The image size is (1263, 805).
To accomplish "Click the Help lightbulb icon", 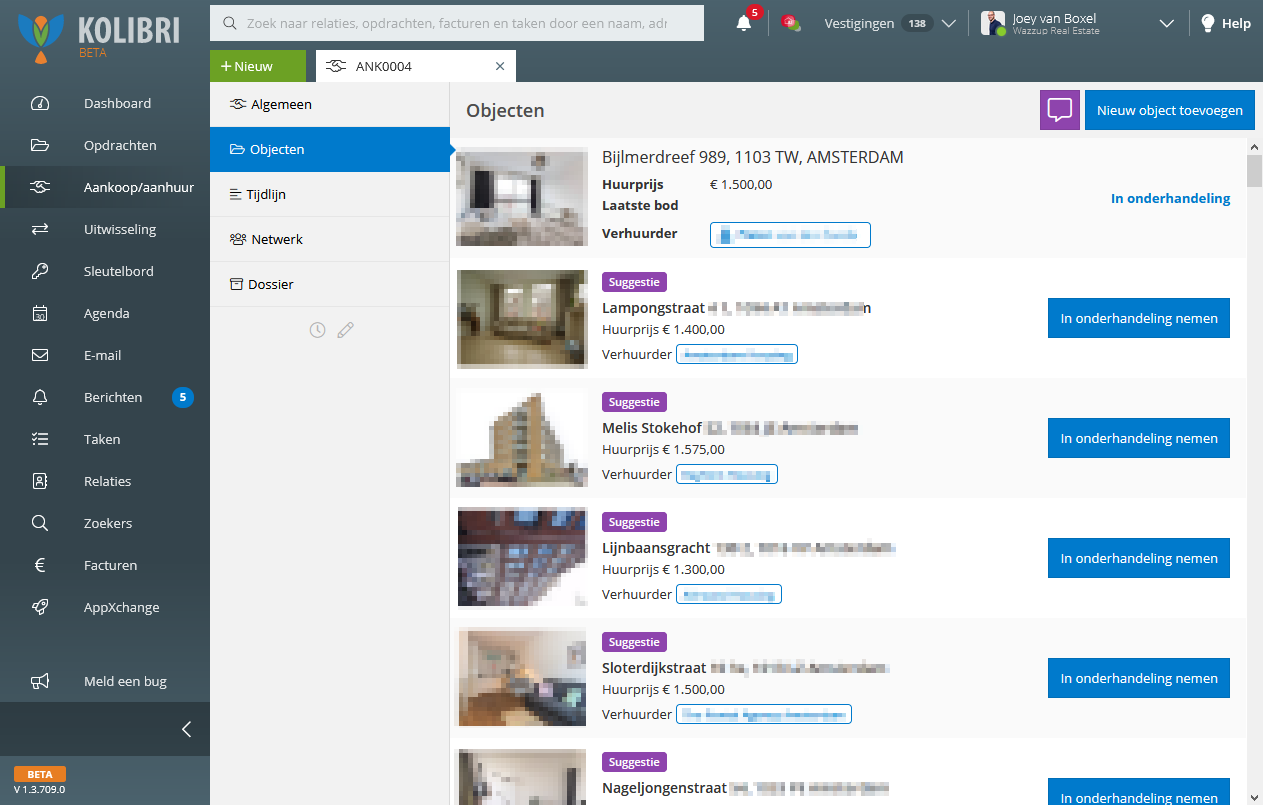I will (1208, 23).
